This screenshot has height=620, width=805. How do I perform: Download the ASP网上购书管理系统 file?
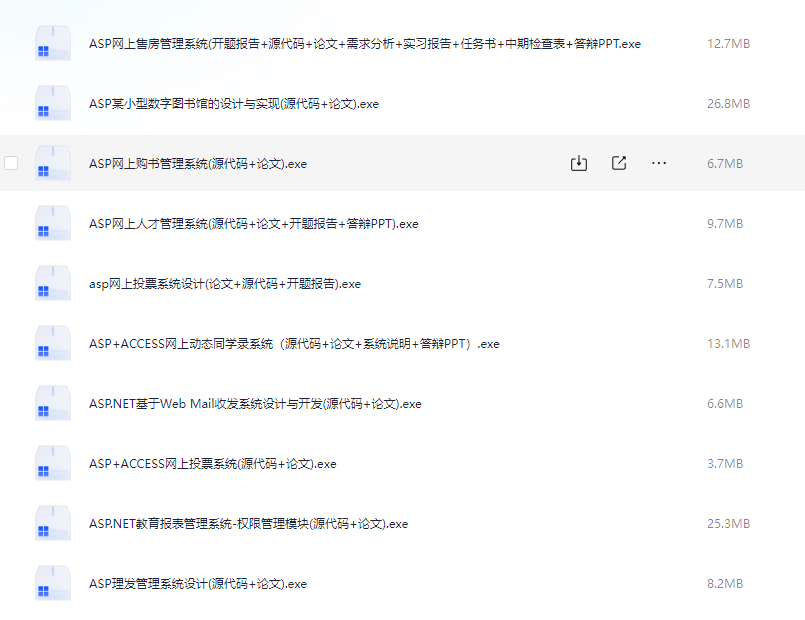[578, 163]
